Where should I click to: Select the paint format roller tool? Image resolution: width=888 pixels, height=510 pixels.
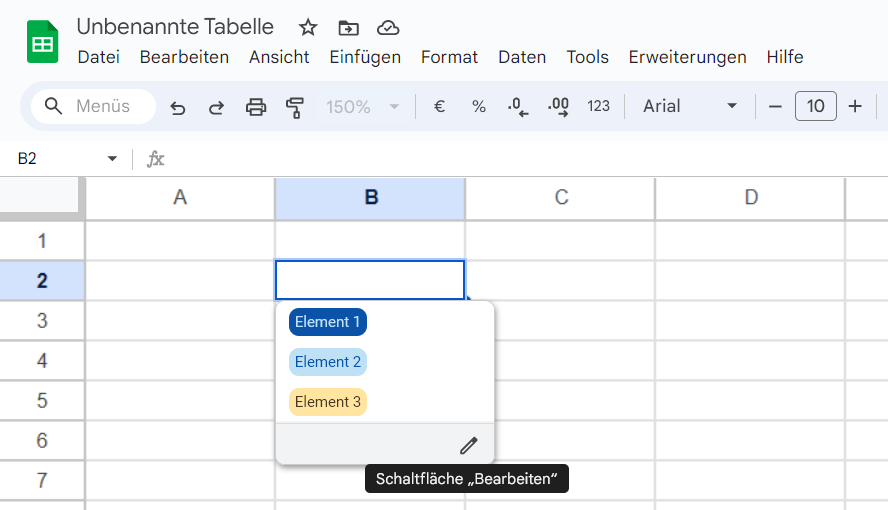294,106
